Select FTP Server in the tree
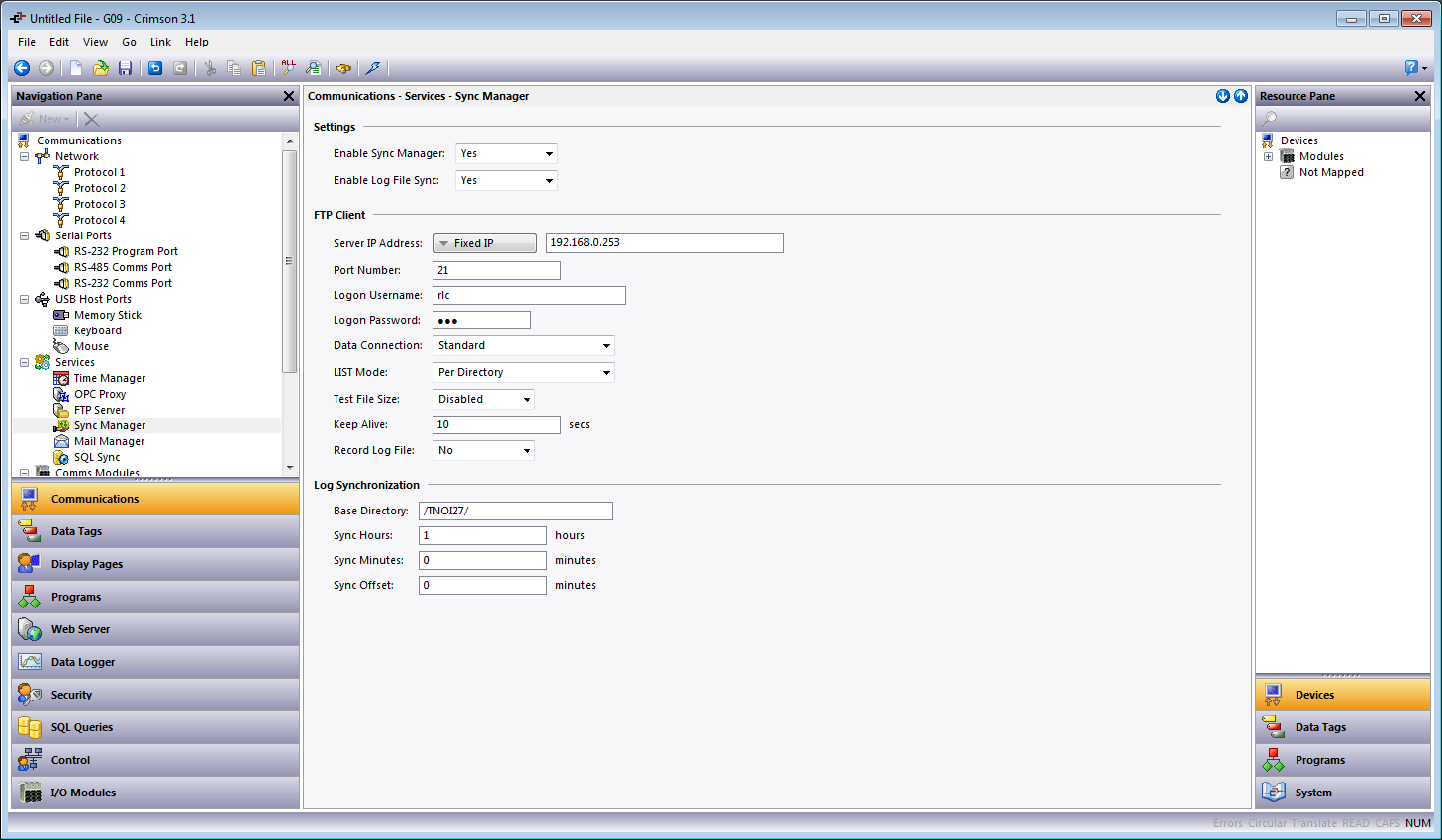The image size is (1442, 840). (99, 410)
